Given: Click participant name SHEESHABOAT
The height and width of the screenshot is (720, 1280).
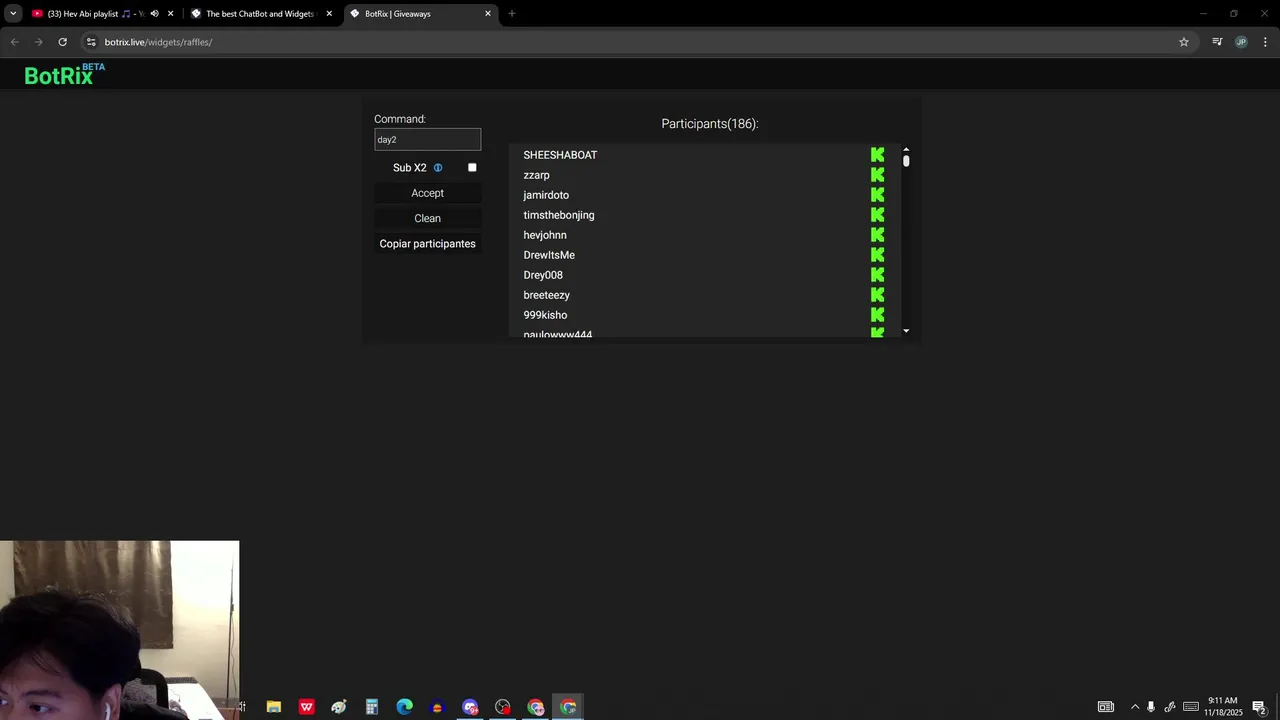Looking at the screenshot, I should pos(560,155).
